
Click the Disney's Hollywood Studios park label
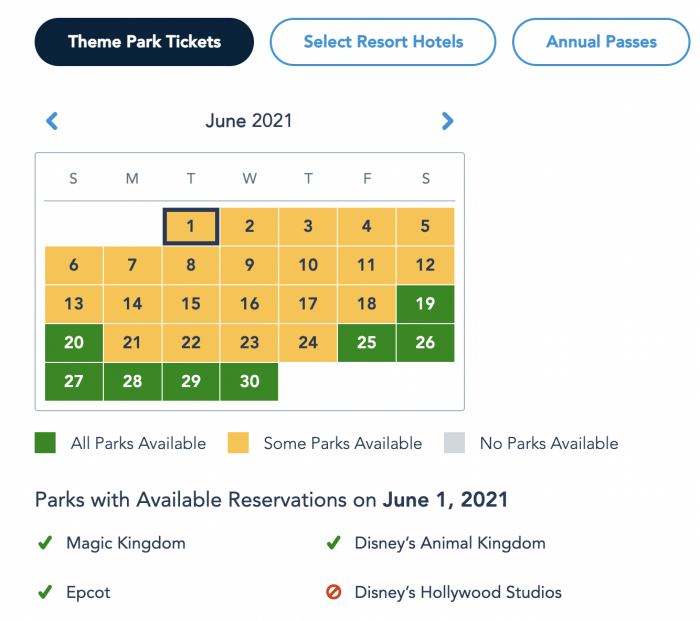458,592
